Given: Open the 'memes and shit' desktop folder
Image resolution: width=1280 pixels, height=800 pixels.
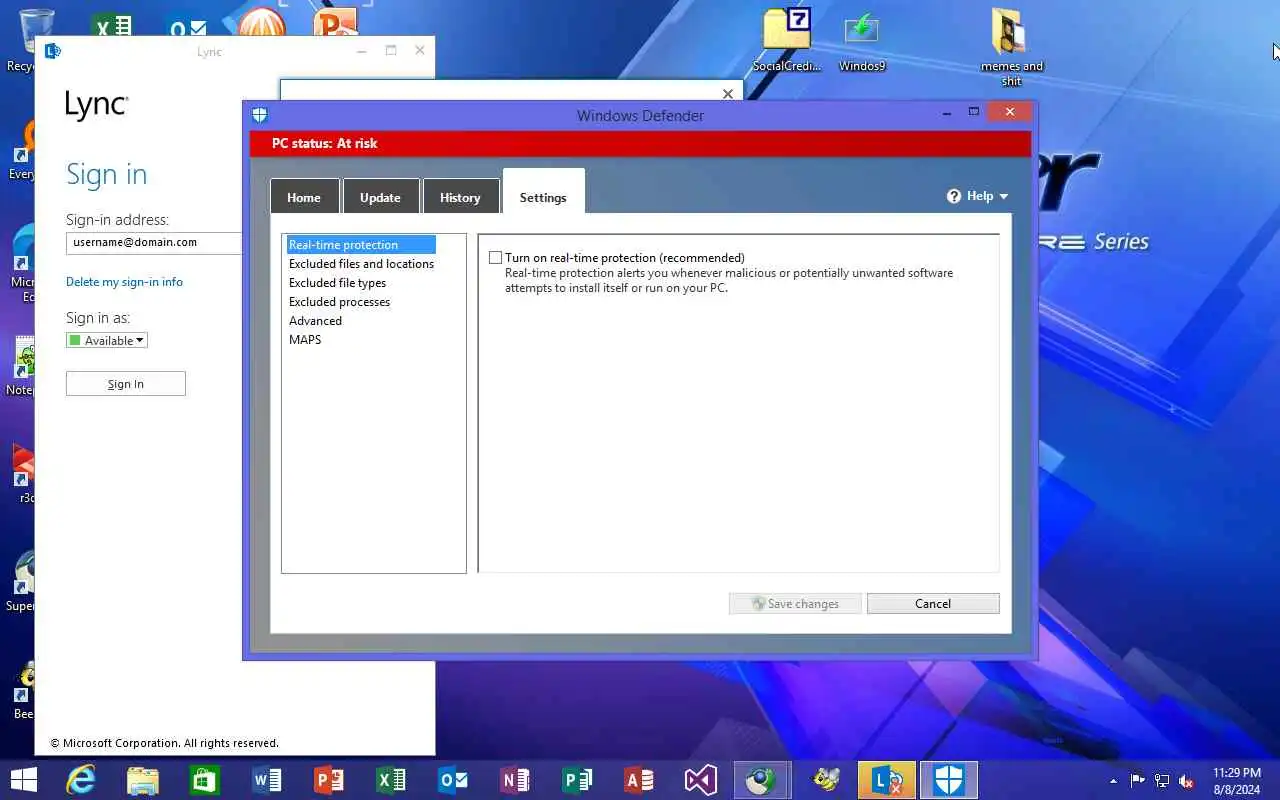Looking at the screenshot, I should 1011,47.
